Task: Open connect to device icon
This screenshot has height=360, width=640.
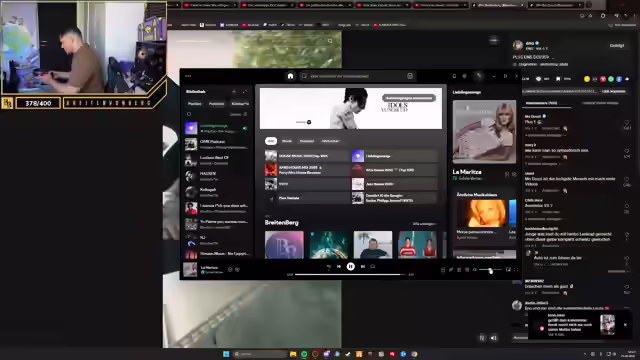Action: [x=467, y=270]
